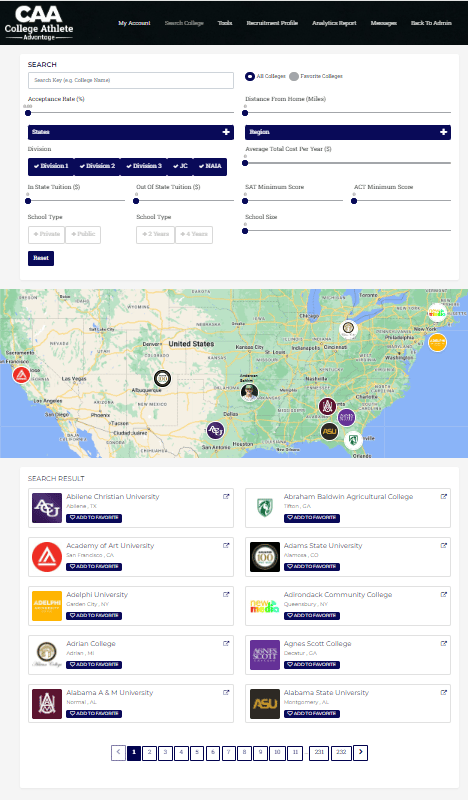This screenshot has height=800, width=468.
Task: Open external link for Abilene Christian University
Action: pyautogui.click(x=226, y=496)
